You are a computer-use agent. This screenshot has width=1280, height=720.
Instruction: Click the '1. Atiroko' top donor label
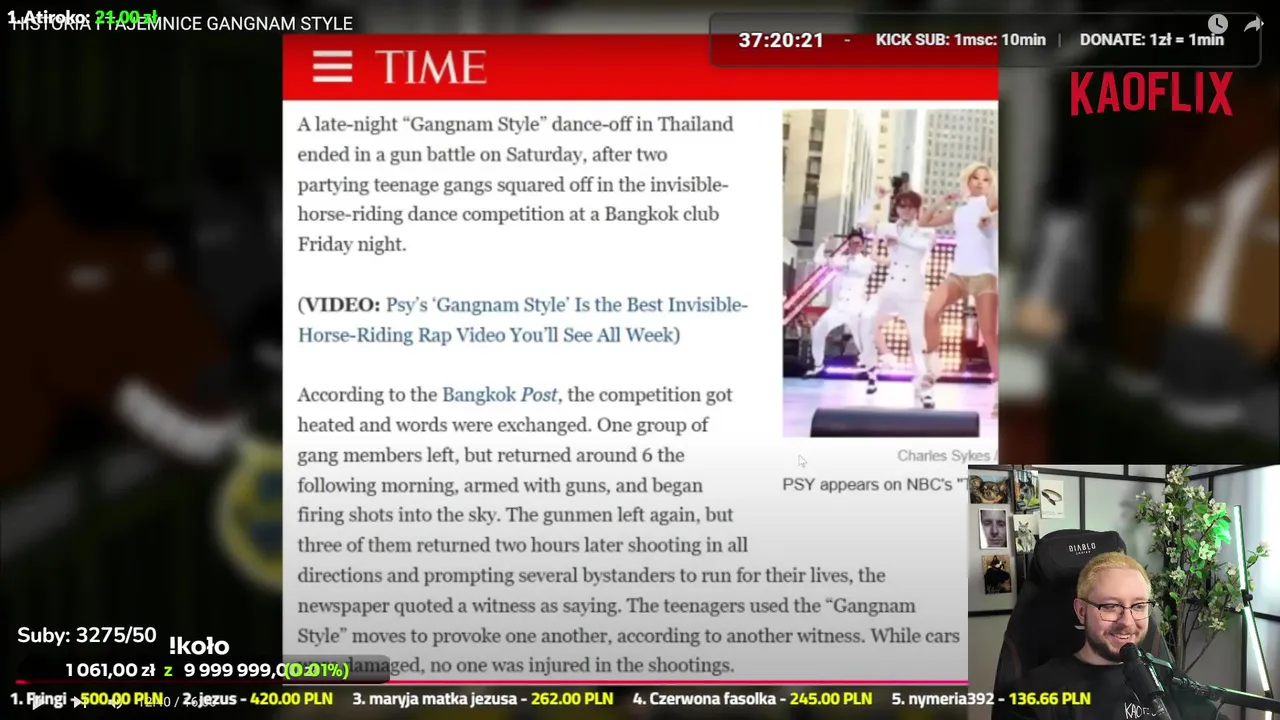[49, 17]
